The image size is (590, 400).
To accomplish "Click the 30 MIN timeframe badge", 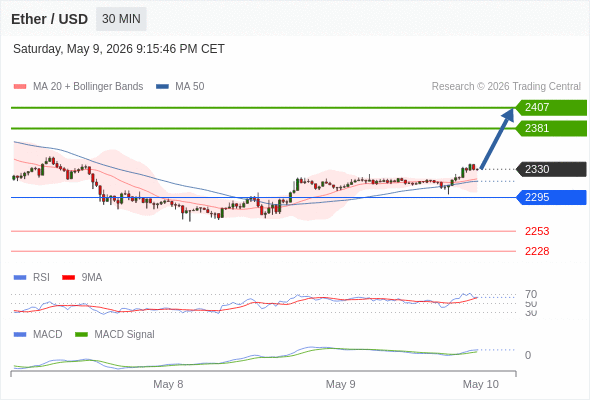I will (x=121, y=19).
